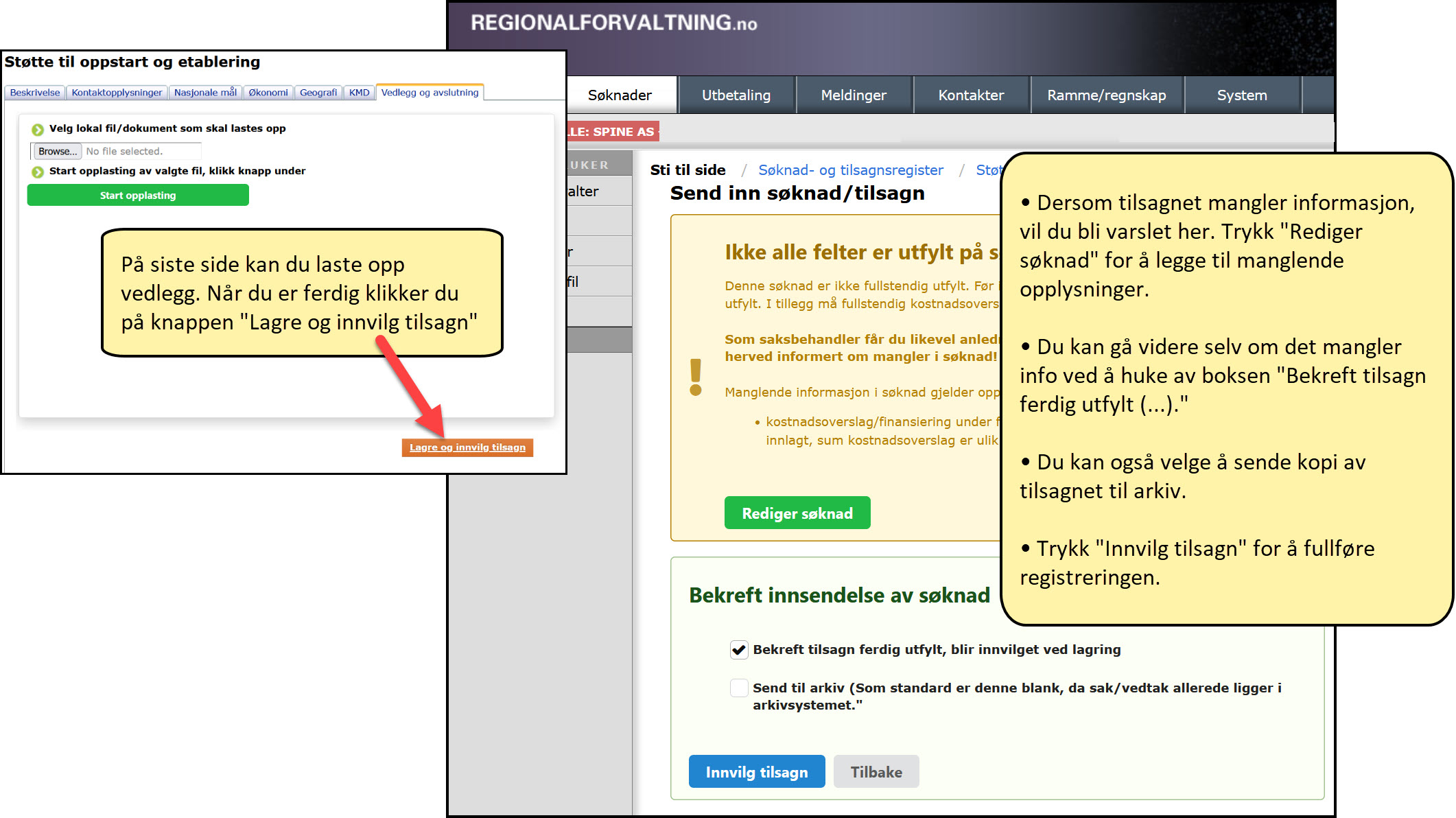Open the Utbetaling menu

(736, 95)
